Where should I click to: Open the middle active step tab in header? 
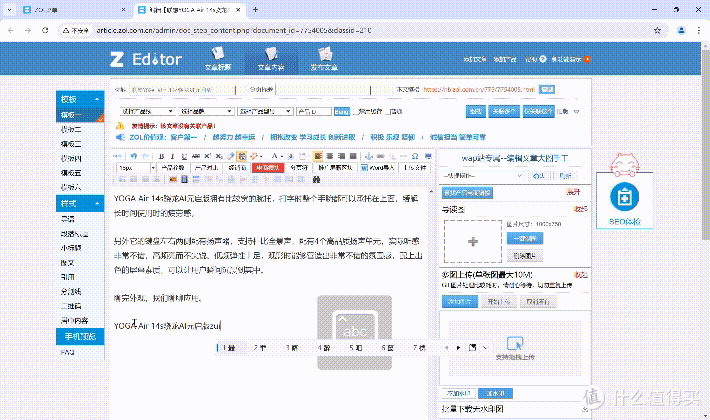coord(271,59)
